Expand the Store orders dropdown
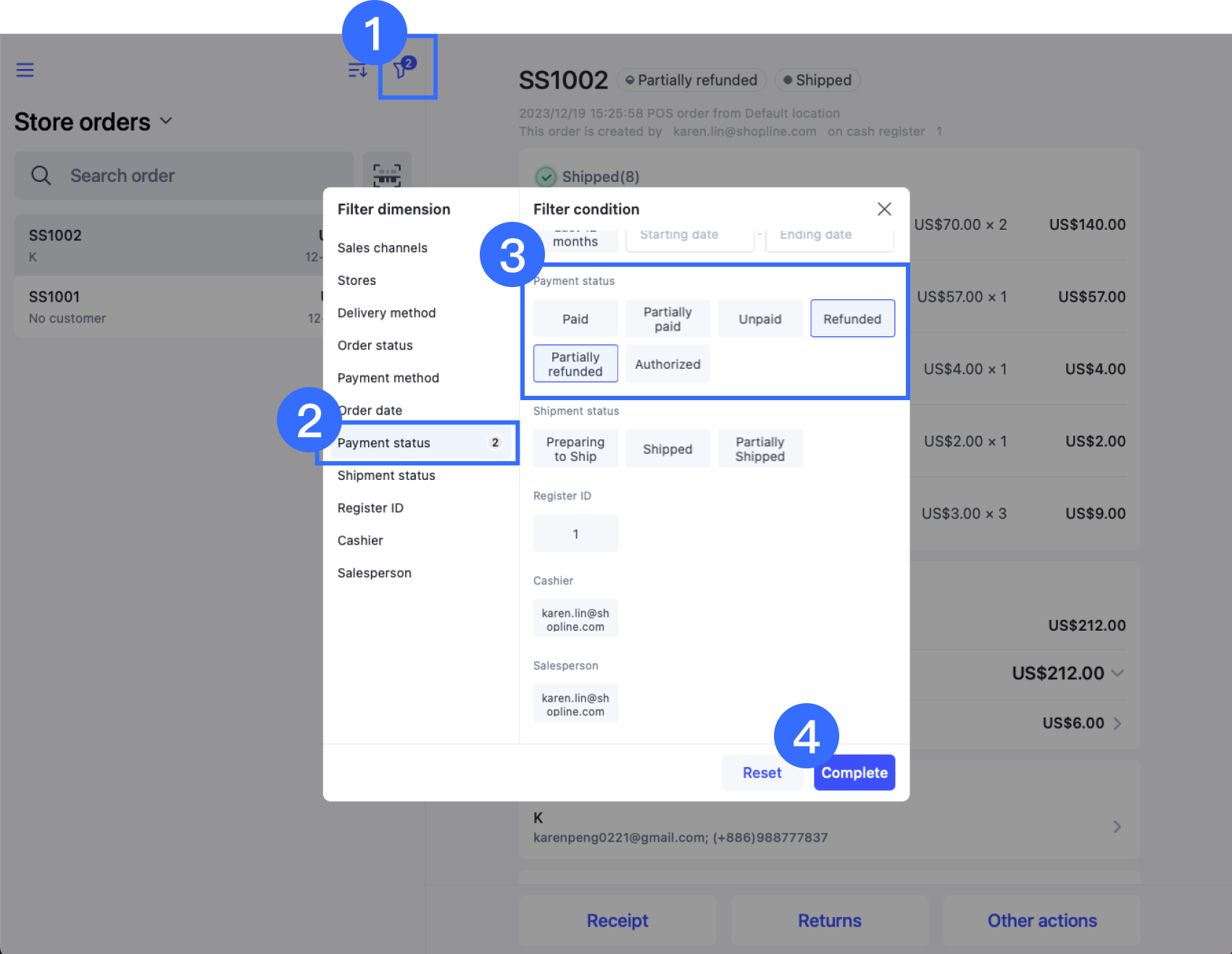 click(166, 121)
